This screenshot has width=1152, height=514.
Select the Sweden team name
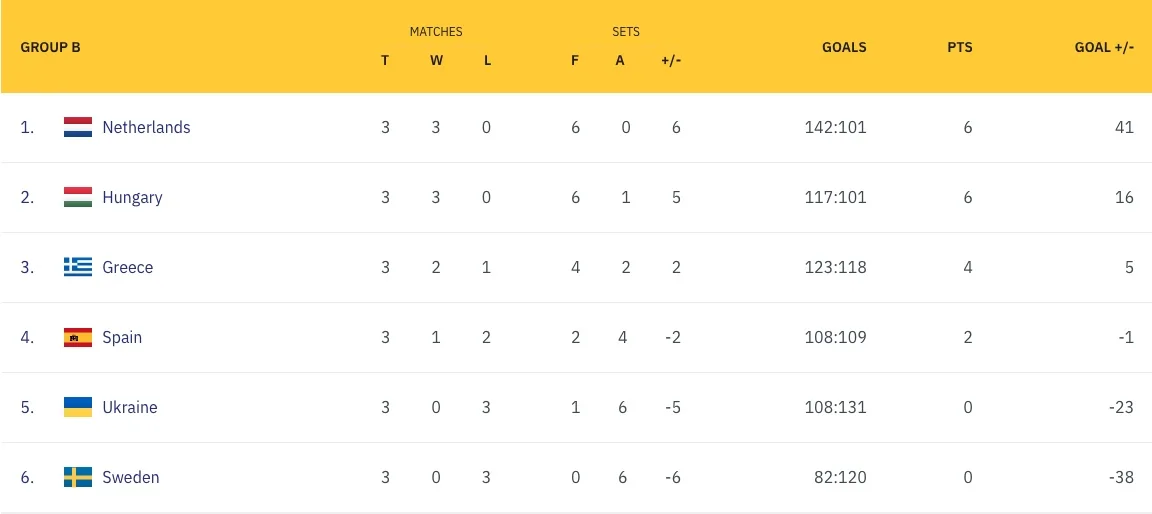[x=131, y=477]
